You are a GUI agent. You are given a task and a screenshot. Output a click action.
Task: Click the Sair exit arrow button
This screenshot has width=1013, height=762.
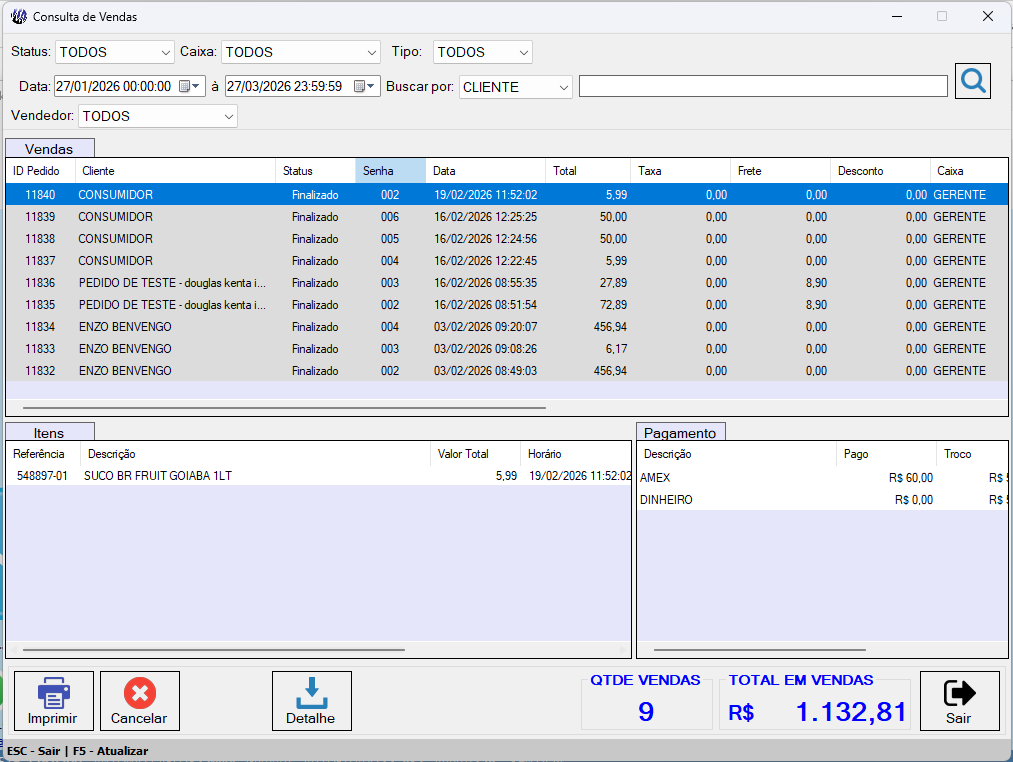[x=959, y=701]
